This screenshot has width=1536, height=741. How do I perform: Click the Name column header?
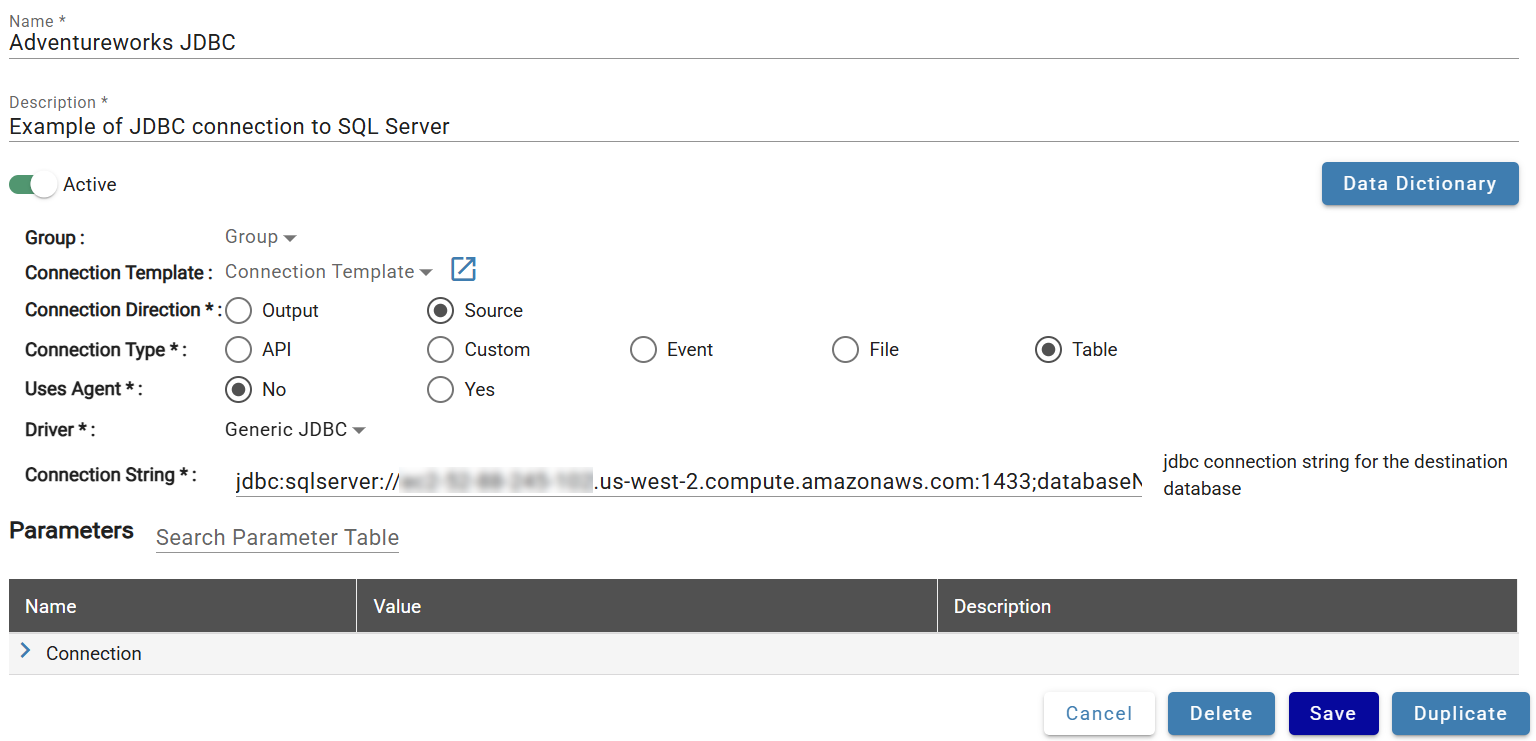pyautogui.click(x=183, y=606)
